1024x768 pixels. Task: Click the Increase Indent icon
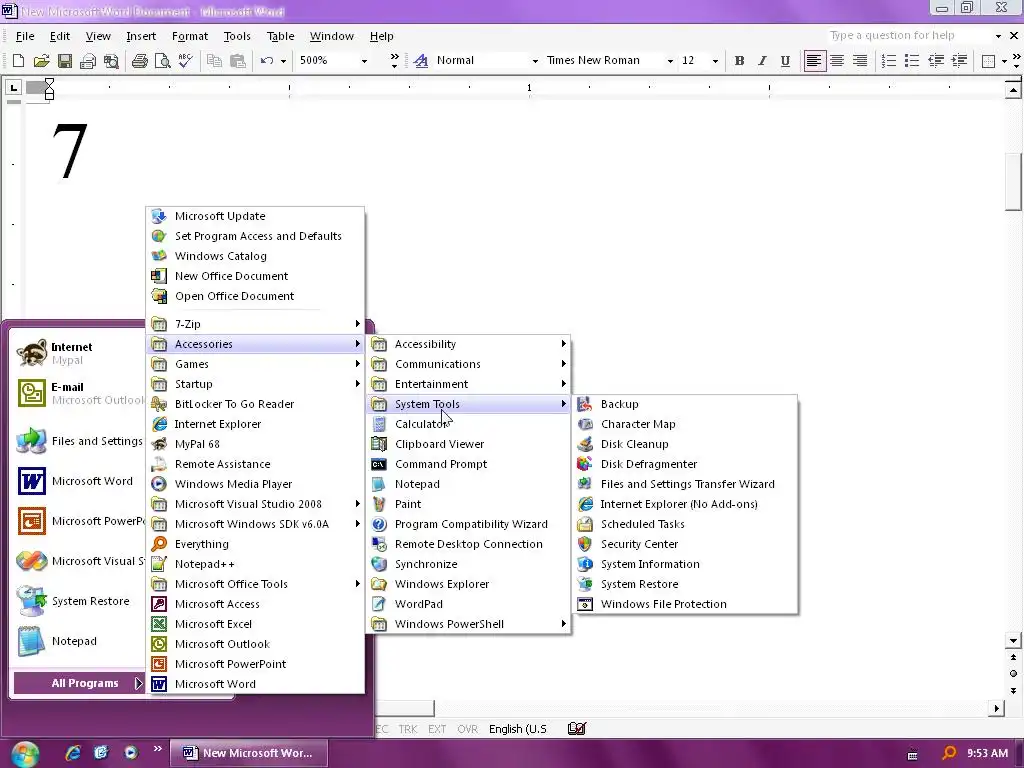pyautogui.click(x=959, y=61)
